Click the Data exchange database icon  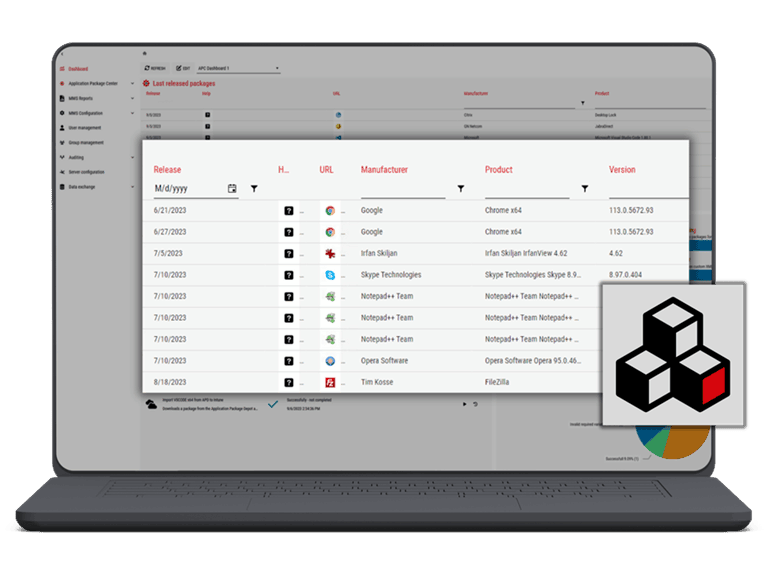point(62,187)
